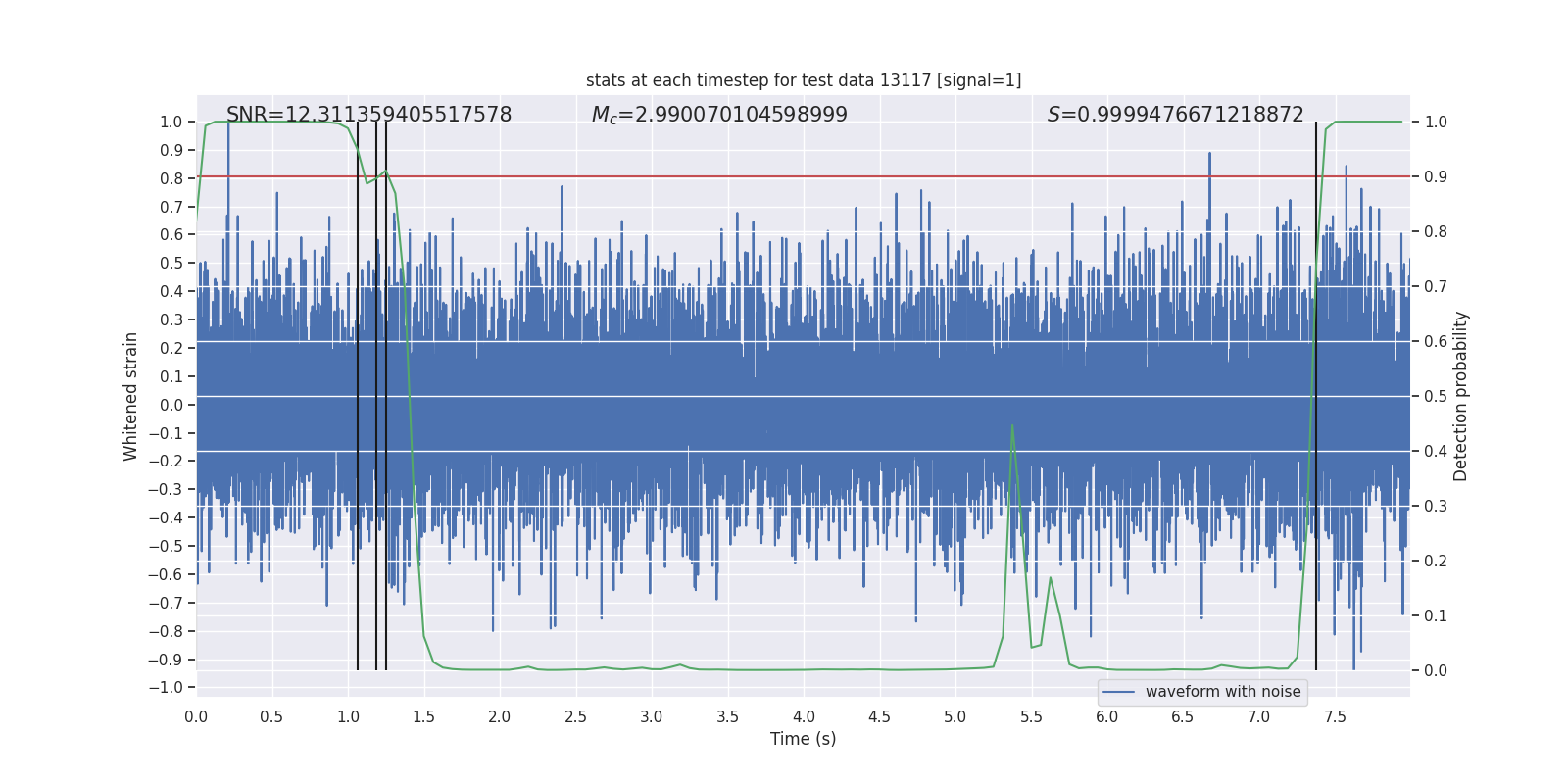1568x784 pixels.
Task: Click the 'Detection probability' right axis label
Action: pyautogui.click(x=1460, y=396)
